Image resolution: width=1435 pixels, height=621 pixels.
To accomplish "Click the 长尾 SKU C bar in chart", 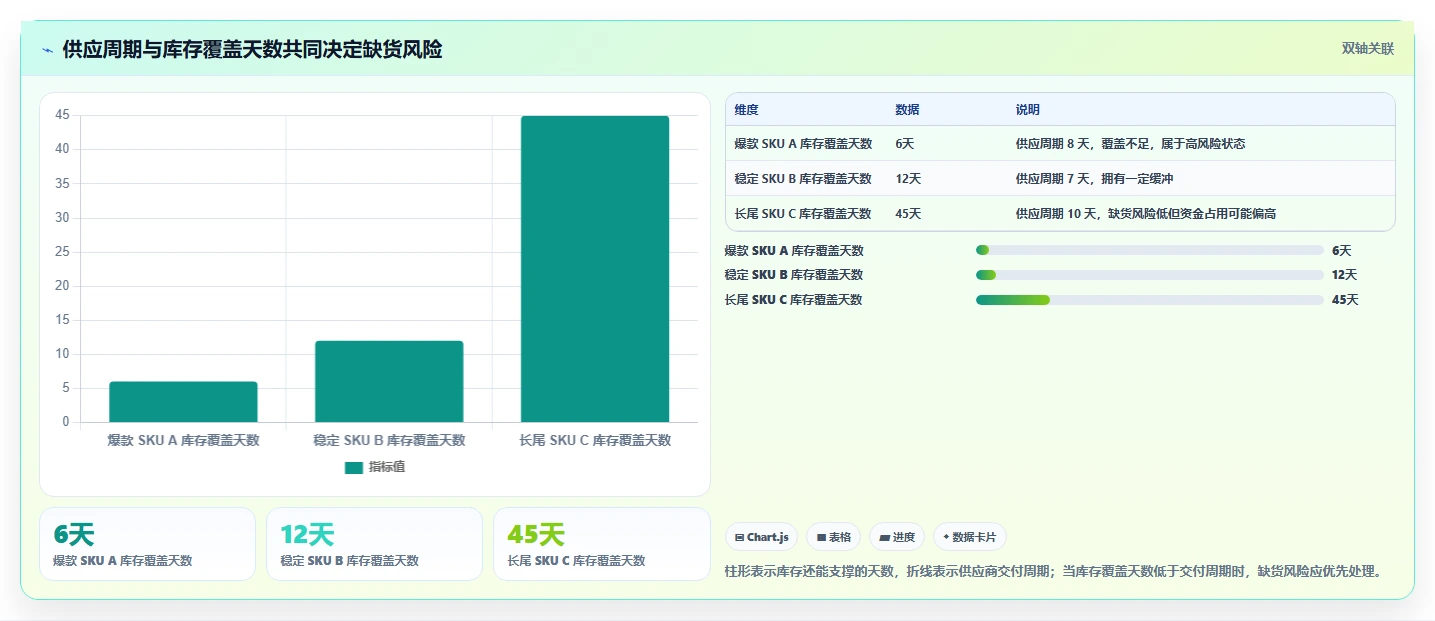I will tap(595, 269).
